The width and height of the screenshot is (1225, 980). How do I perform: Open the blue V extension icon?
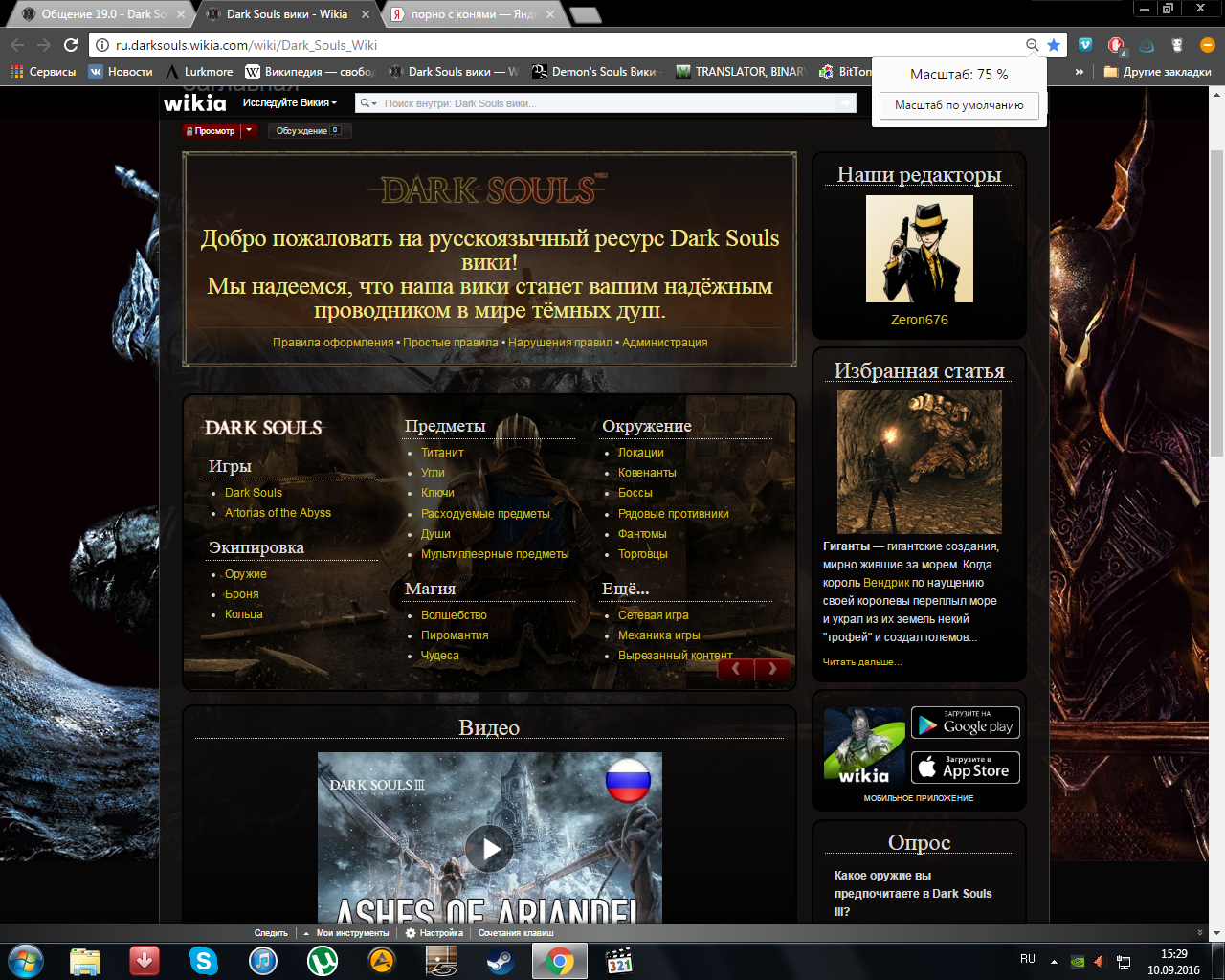click(1085, 45)
